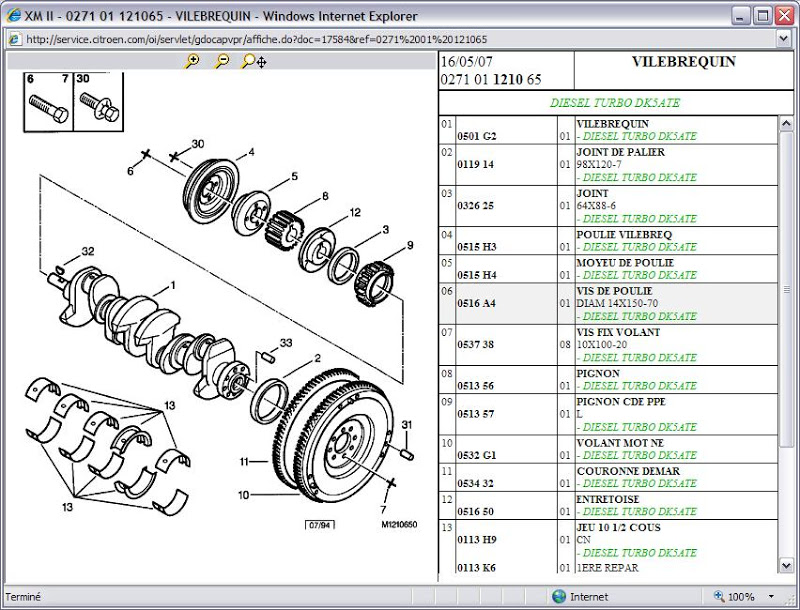Screen dimensions: 800x610
Task: Click the VILEBREQUIN page title
Action: coord(684,62)
